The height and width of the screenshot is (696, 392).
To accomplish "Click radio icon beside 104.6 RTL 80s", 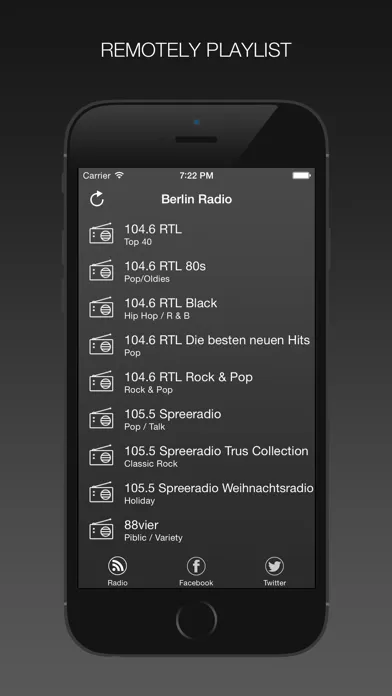I will [101, 270].
